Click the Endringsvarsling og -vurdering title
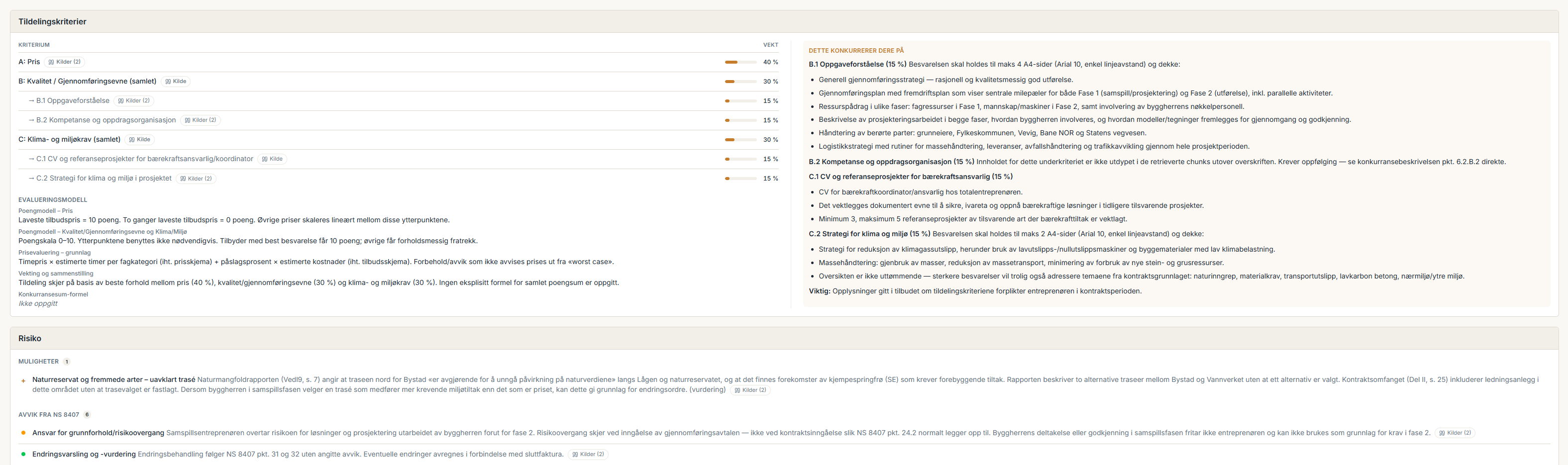The image size is (1568, 465). coord(84,455)
